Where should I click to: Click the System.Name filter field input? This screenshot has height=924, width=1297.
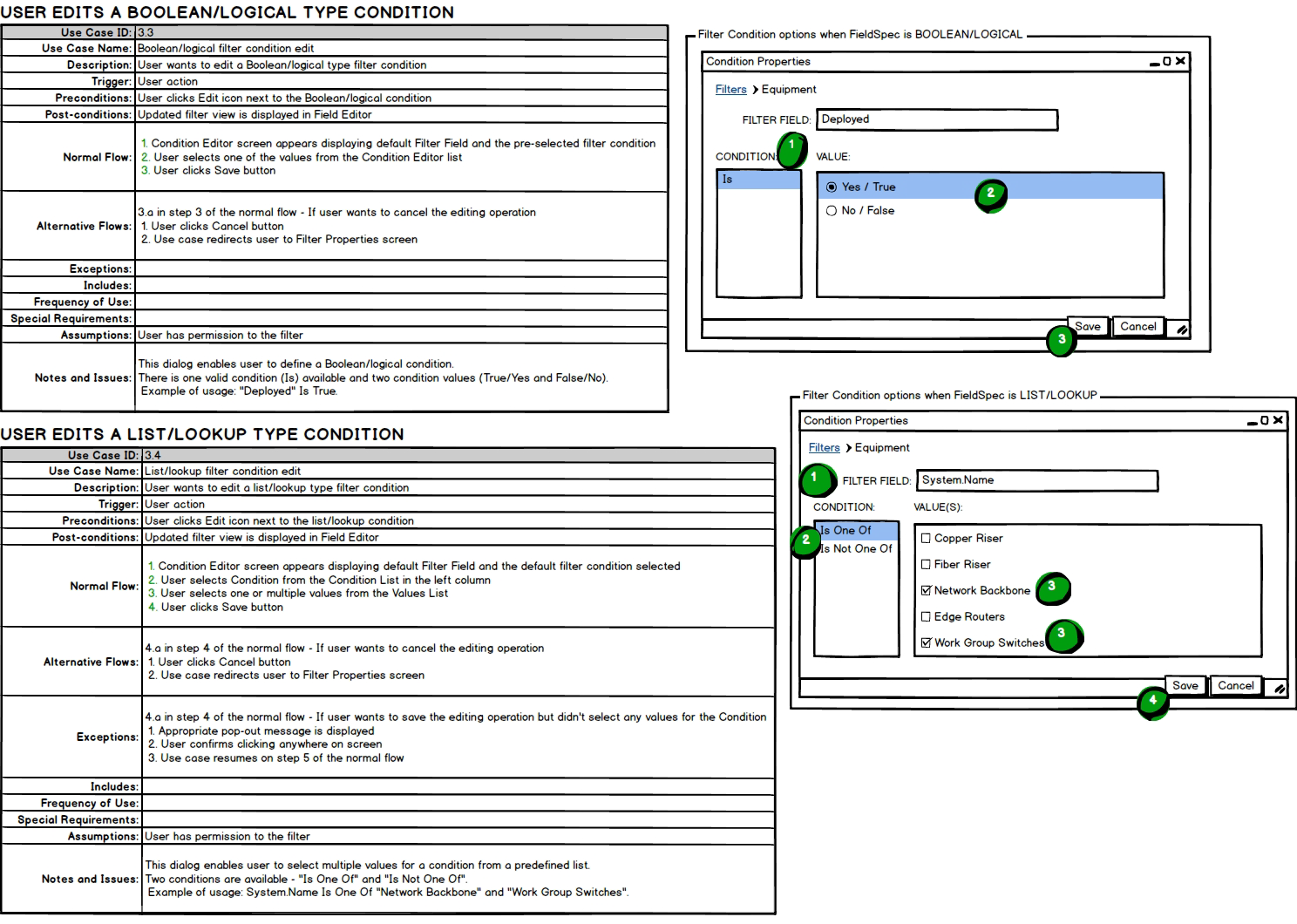[1038, 480]
